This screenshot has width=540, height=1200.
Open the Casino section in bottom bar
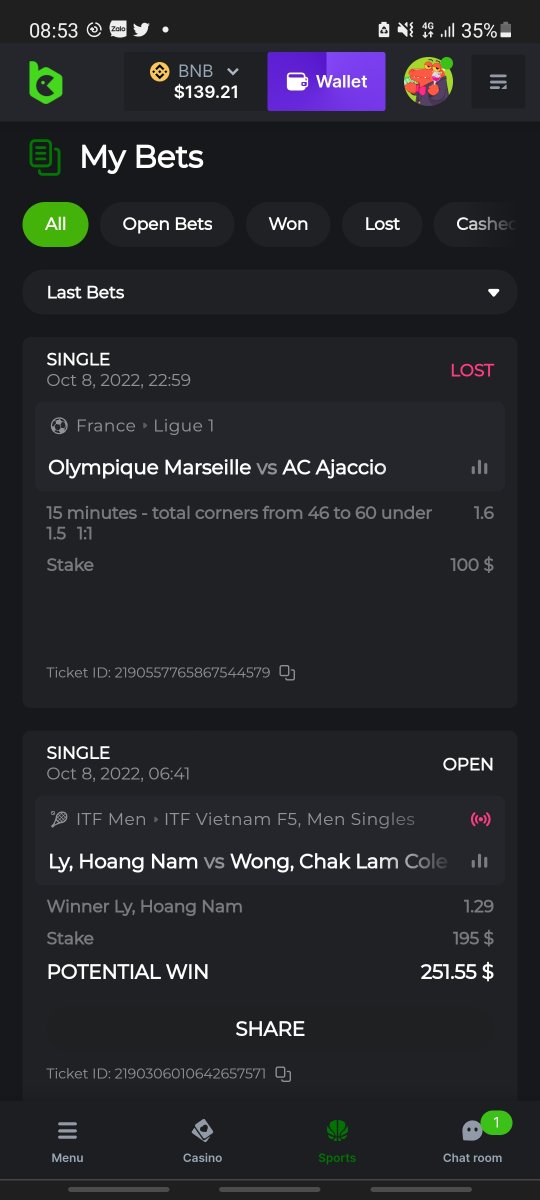[x=202, y=1141]
